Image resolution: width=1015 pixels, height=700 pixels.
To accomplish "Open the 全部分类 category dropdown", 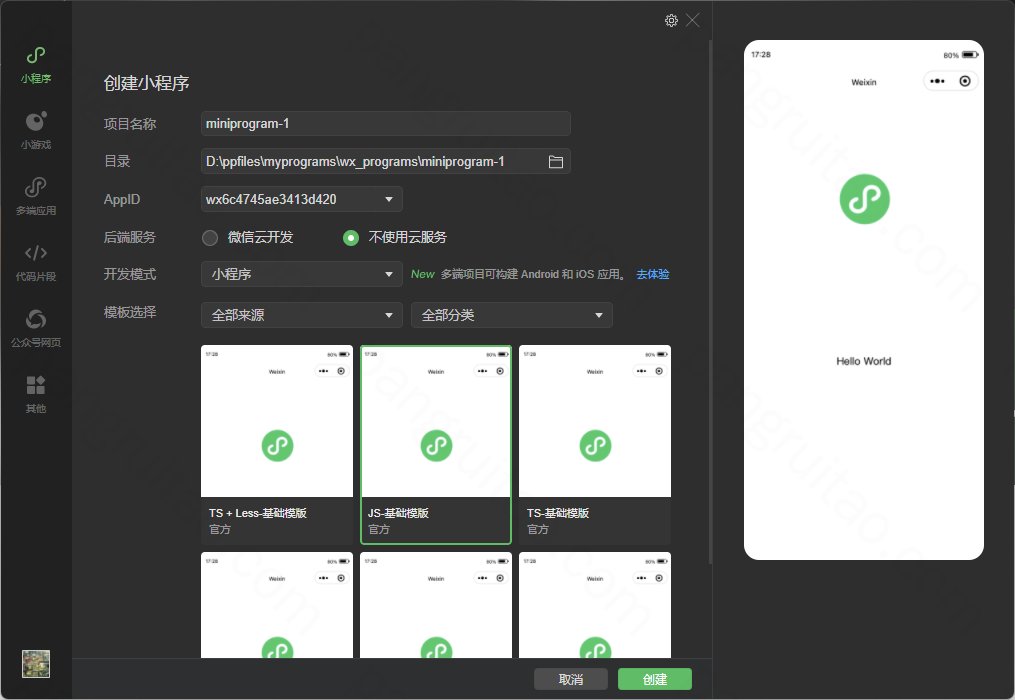I will (511, 315).
